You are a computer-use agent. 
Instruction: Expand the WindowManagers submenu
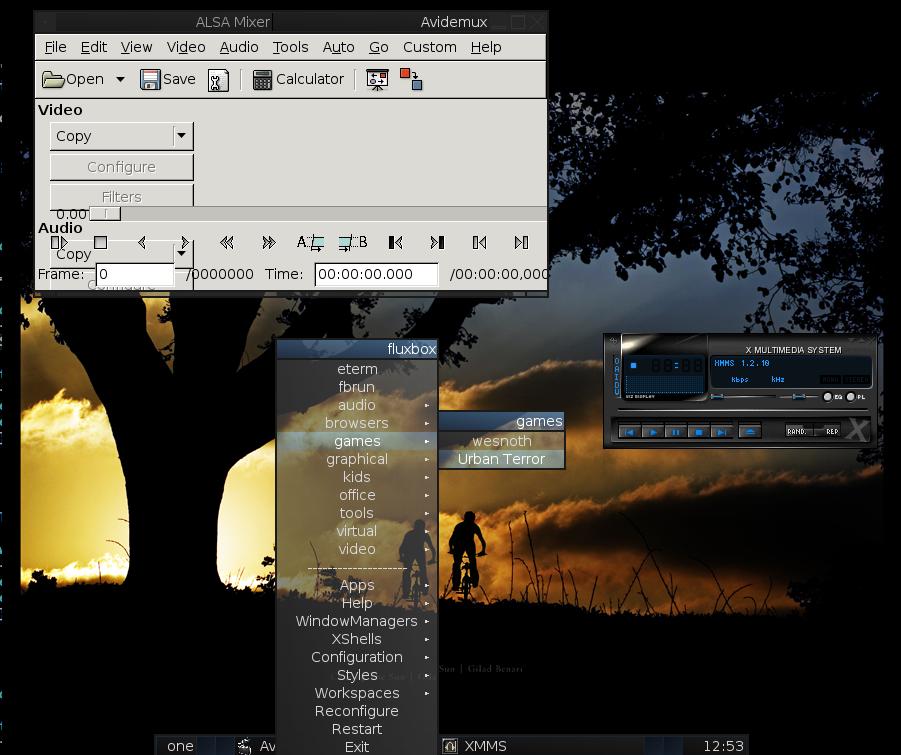(357, 621)
